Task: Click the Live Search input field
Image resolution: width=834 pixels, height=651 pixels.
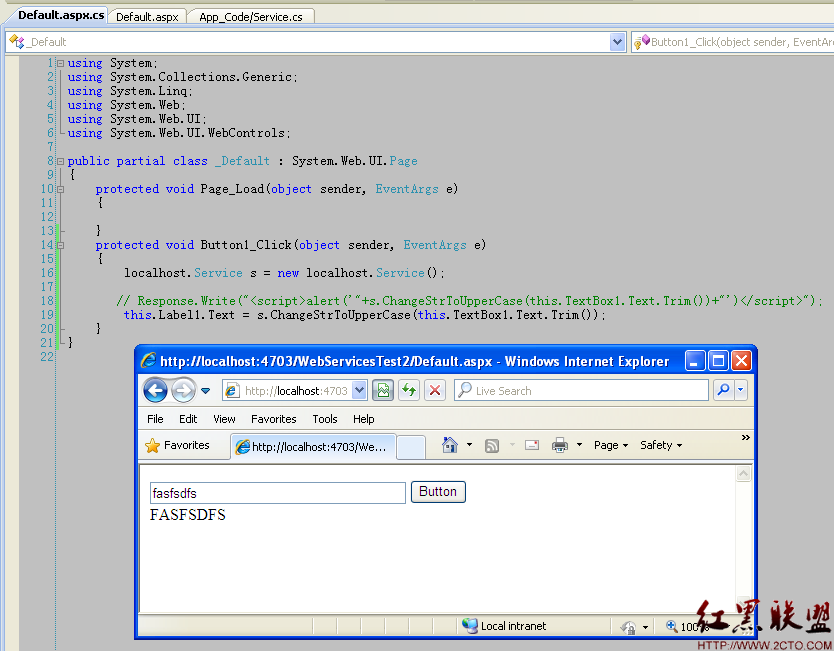Action: pyautogui.click(x=582, y=390)
